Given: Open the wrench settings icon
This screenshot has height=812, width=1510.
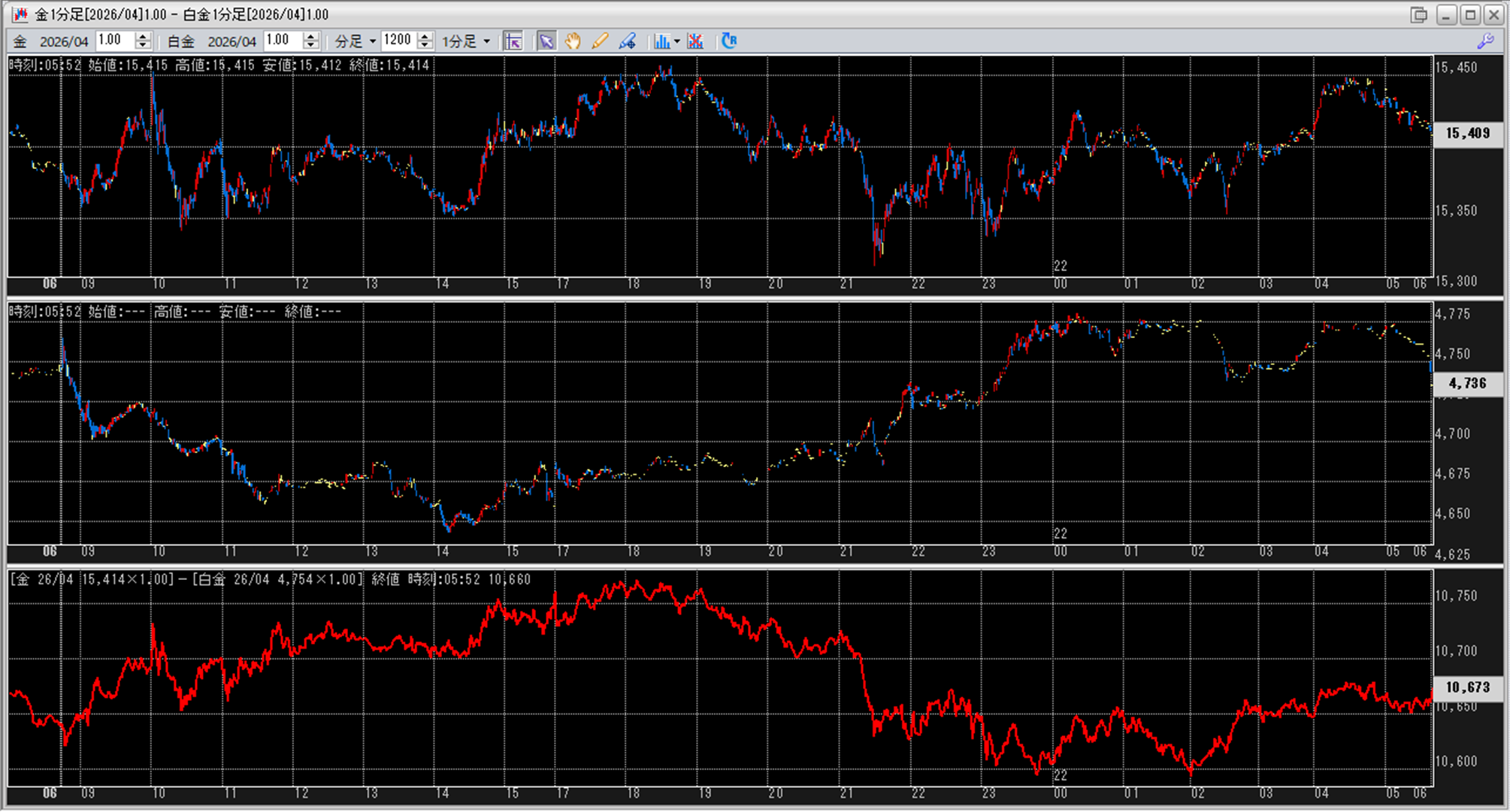Looking at the screenshot, I should pos(1485,41).
